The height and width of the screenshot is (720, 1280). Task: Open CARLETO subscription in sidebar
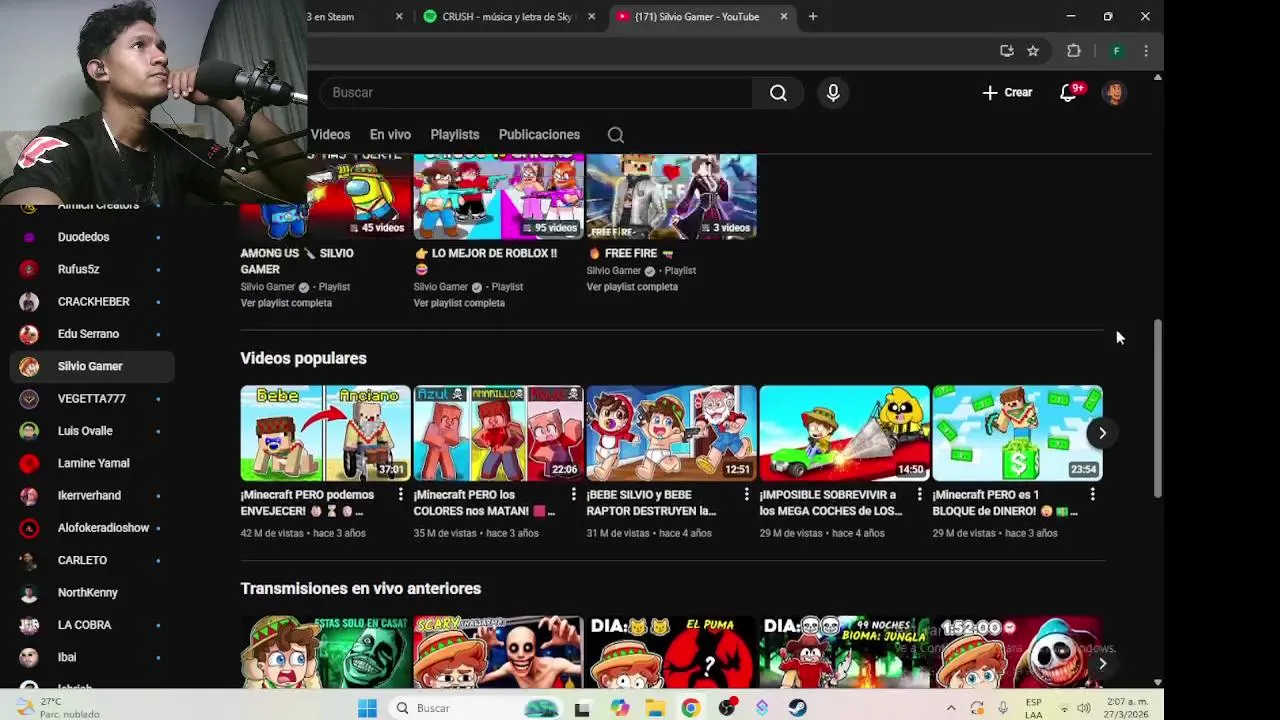(92, 560)
